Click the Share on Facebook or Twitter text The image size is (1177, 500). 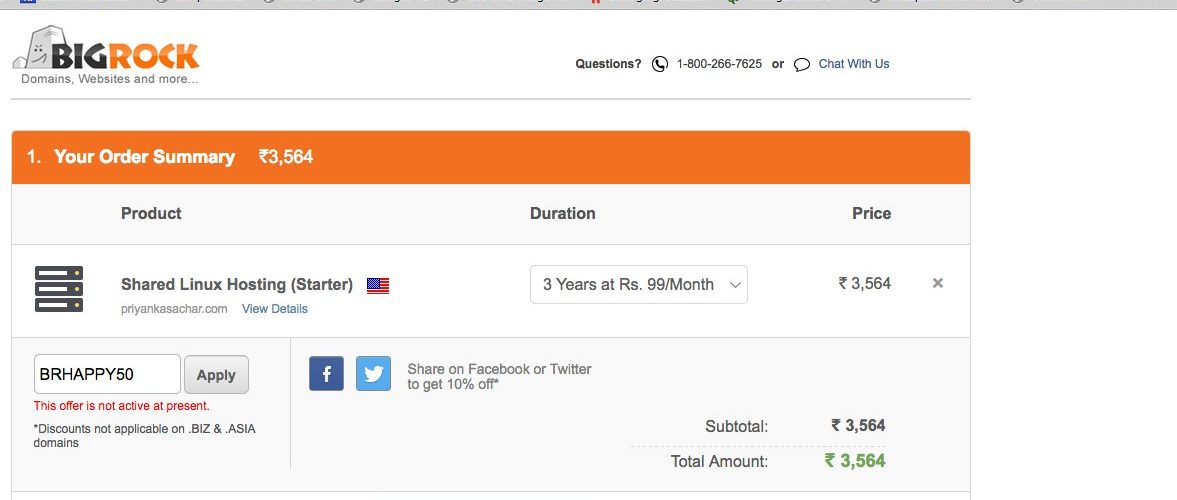click(499, 377)
